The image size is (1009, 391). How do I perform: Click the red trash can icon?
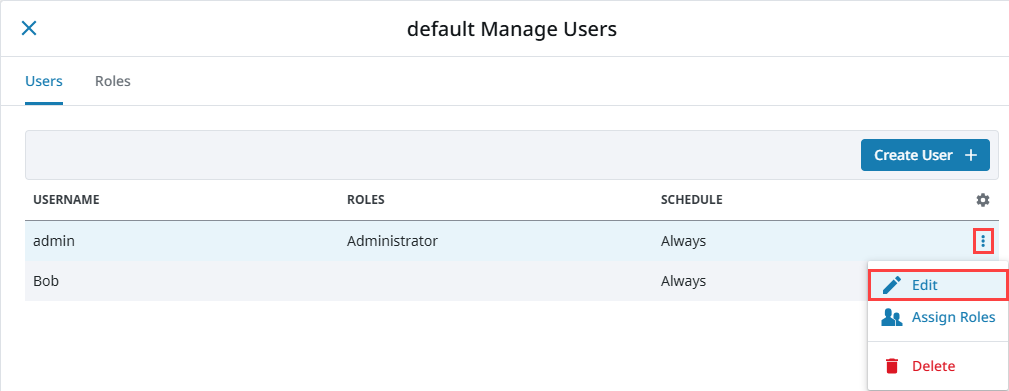[892, 366]
